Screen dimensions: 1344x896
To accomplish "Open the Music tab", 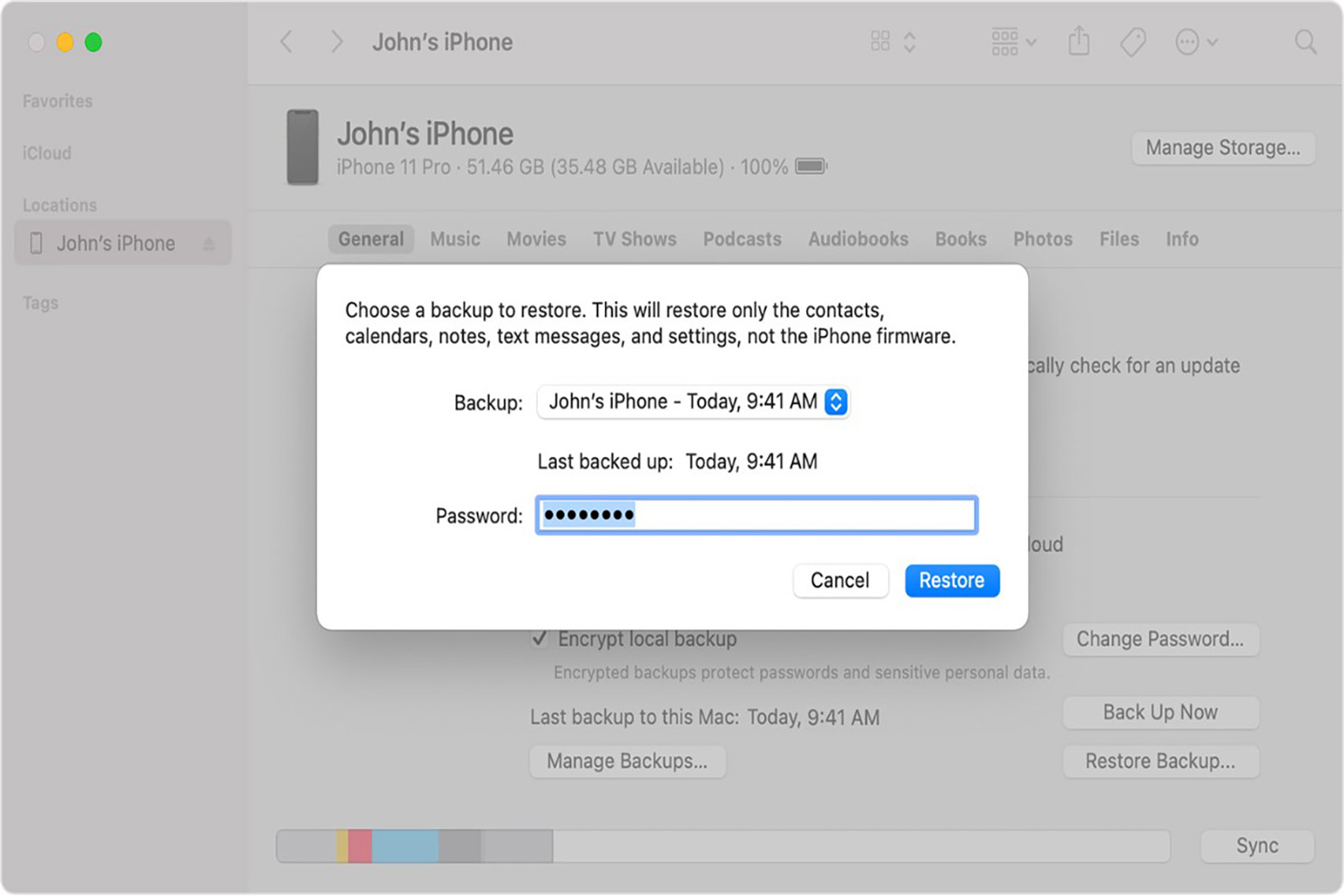I will 454,239.
